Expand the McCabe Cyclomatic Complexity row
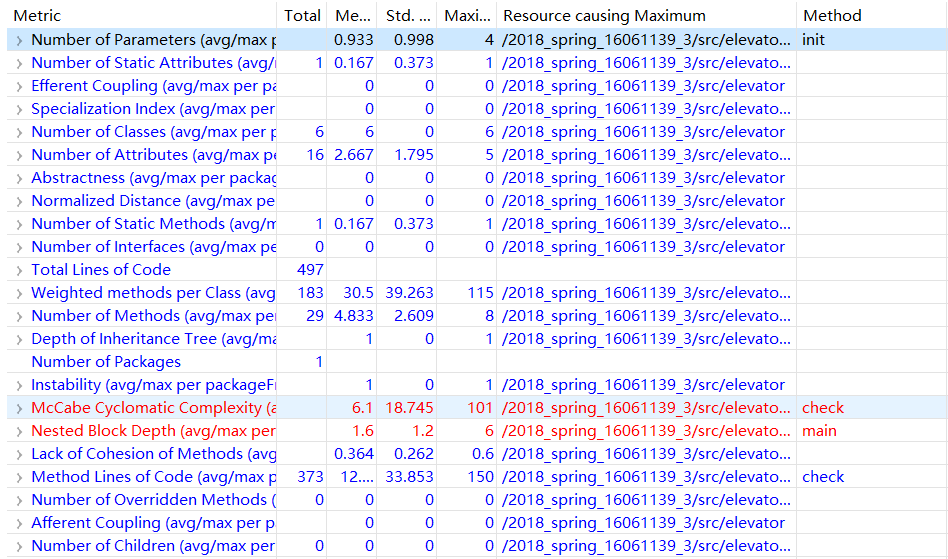This screenshot has height=559, width=948. (19, 408)
